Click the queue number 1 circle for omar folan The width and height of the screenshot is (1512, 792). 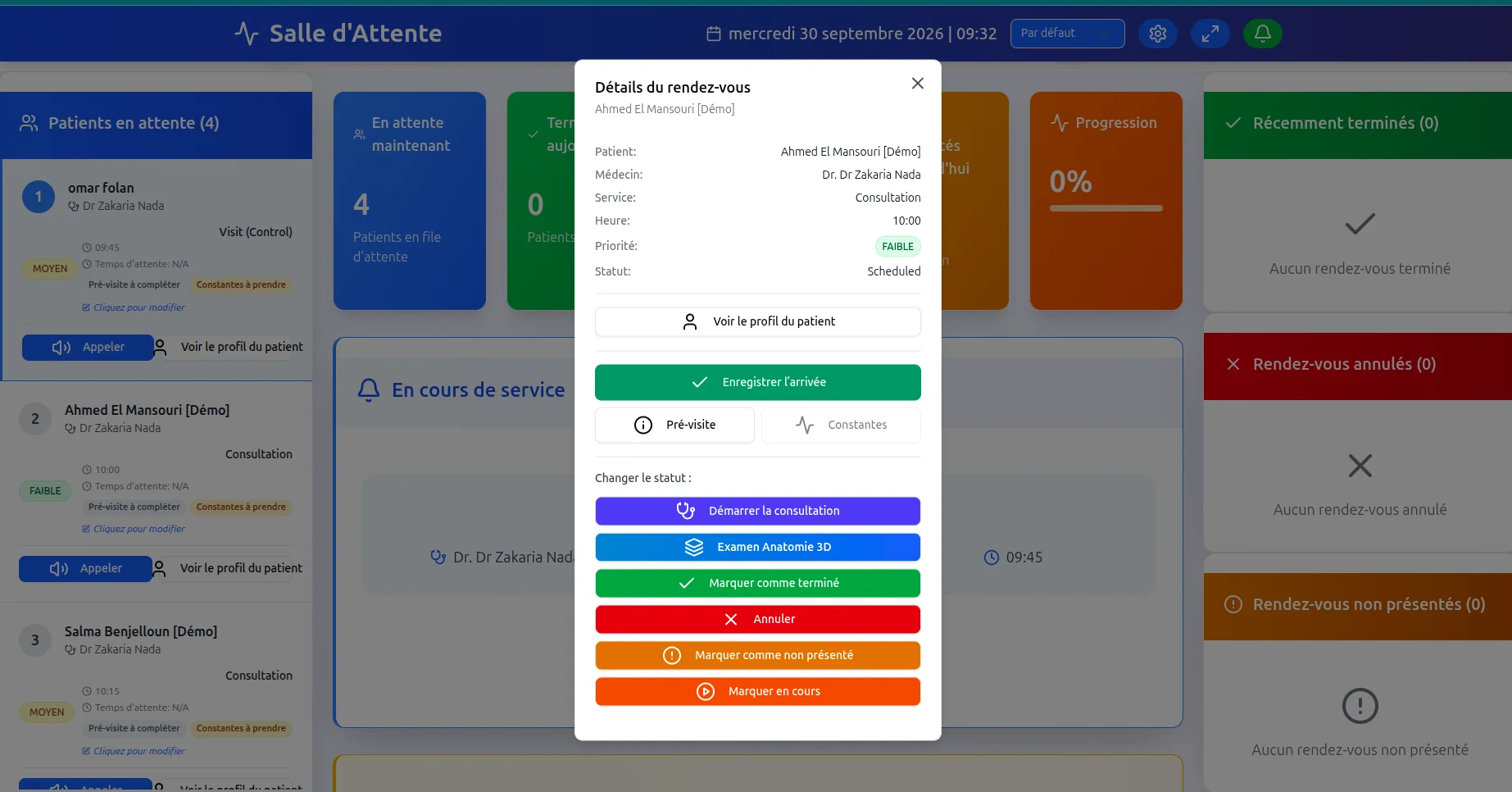pyautogui.click(x=39, y=197)
